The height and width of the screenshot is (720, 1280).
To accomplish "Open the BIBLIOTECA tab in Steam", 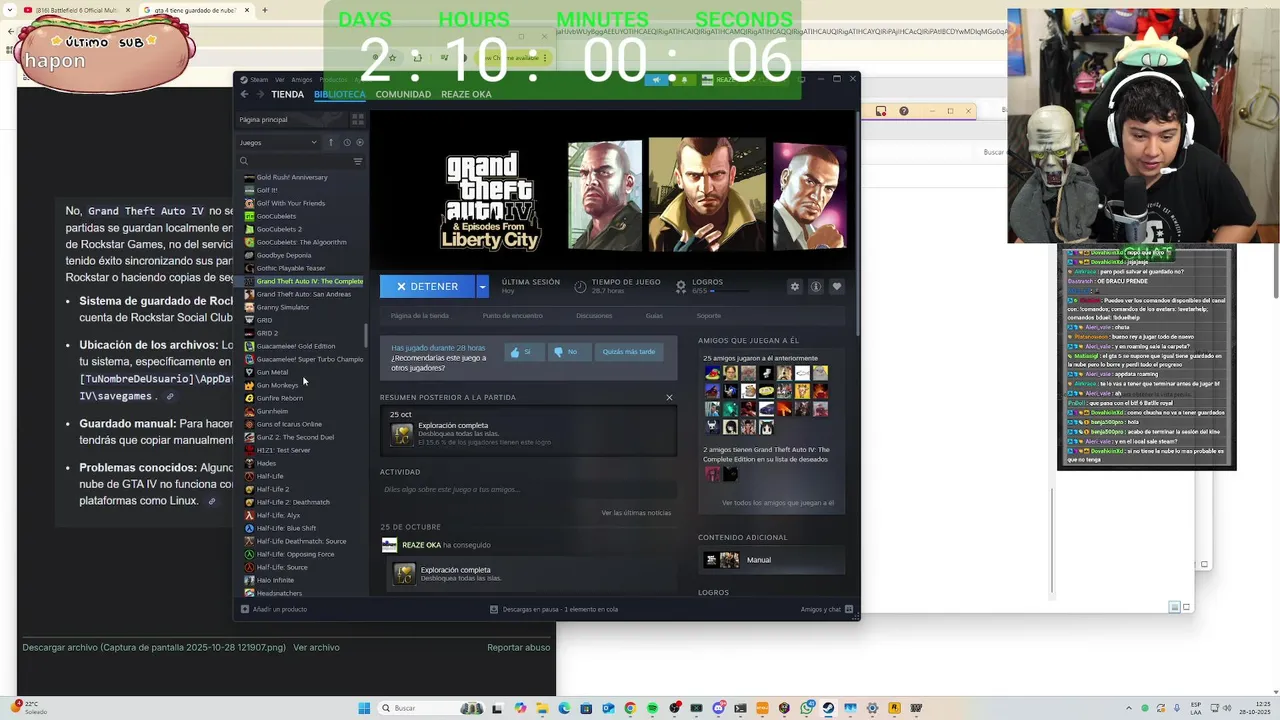I will click(x=340, y=94).
